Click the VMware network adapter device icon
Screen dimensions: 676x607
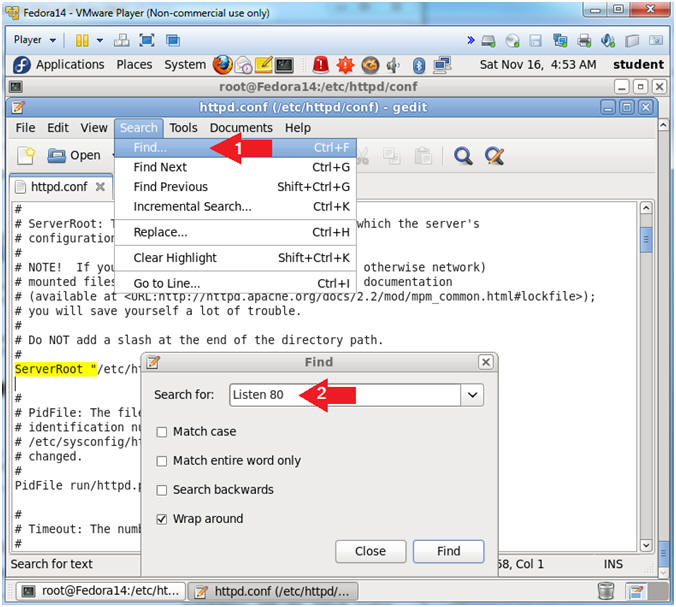tap(560, 41)
